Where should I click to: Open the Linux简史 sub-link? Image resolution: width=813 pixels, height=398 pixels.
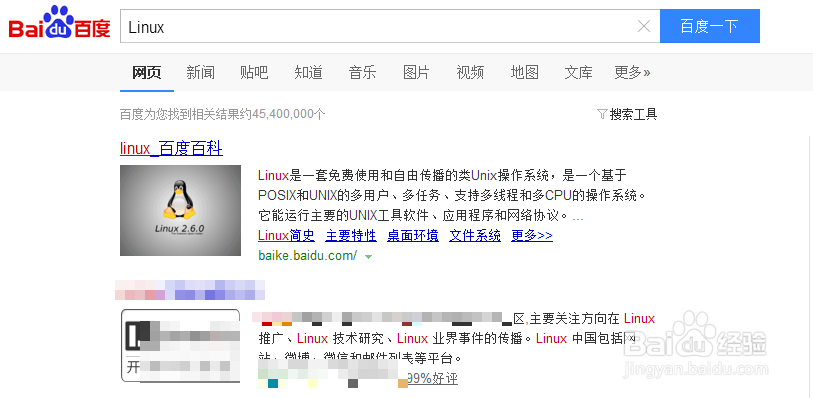(286, 236)
